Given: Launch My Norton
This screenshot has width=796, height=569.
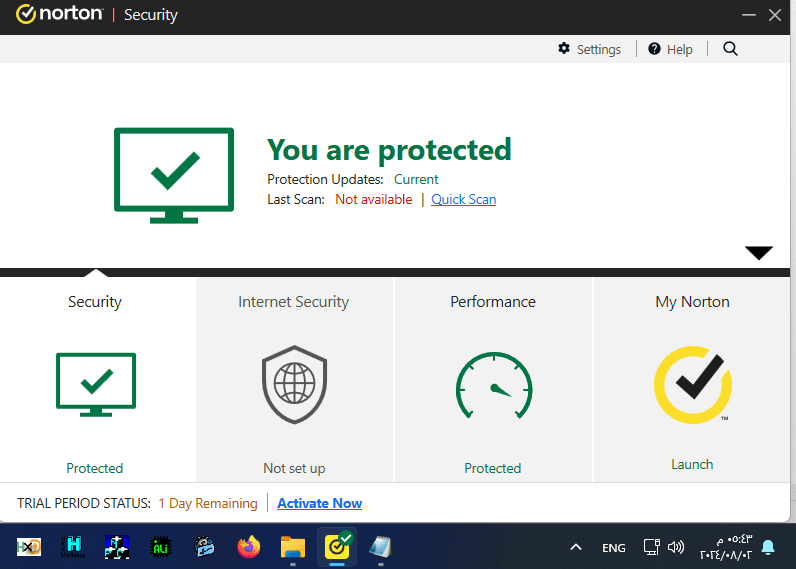Looking at the screenshot, I should coord(692,464).
